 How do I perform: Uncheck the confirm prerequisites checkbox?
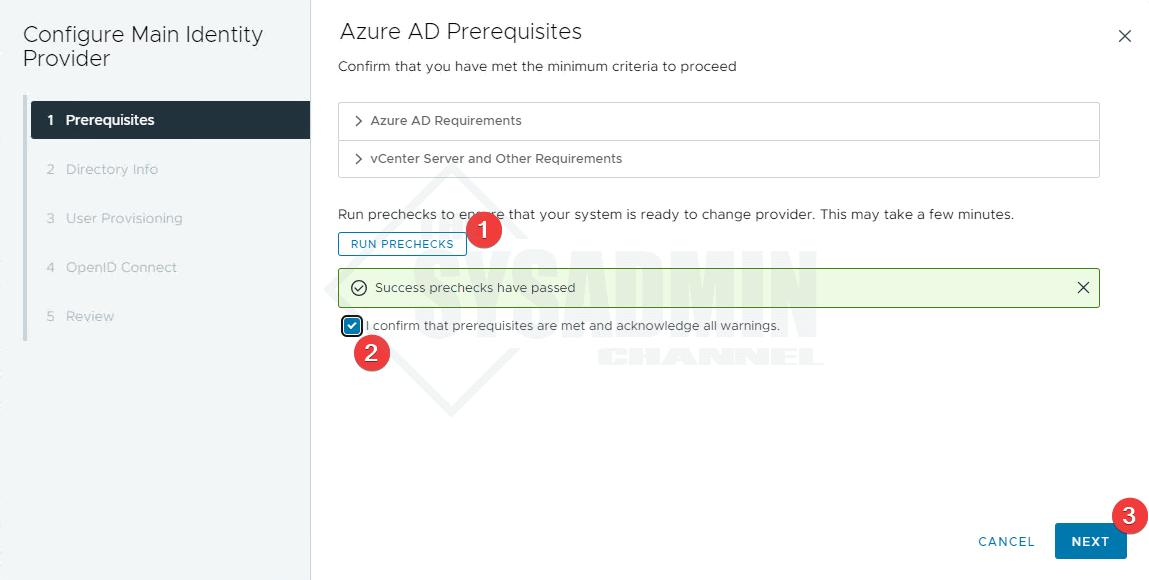tap(352, 326)
